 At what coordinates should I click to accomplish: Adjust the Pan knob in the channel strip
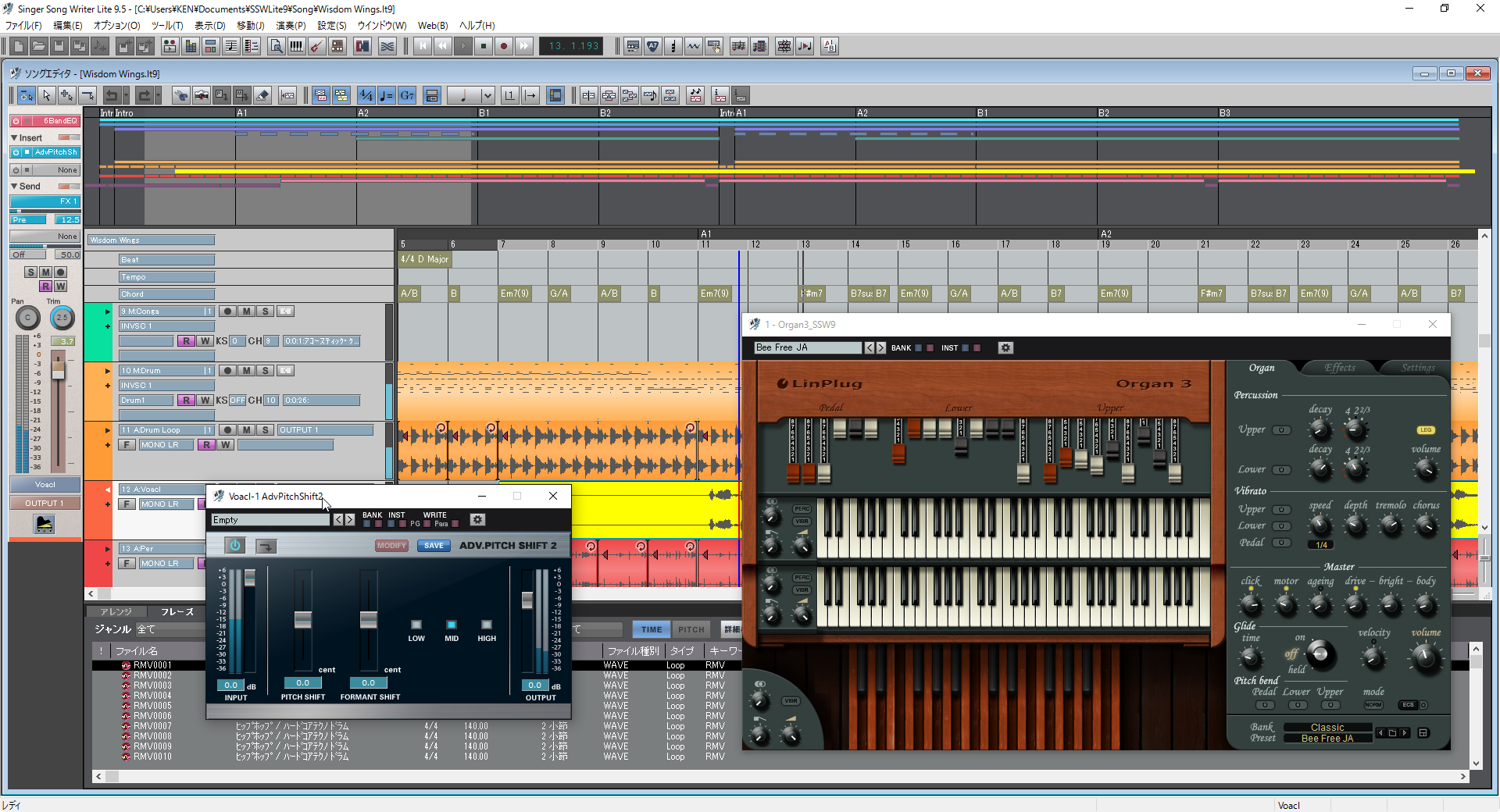click(28, 318)
